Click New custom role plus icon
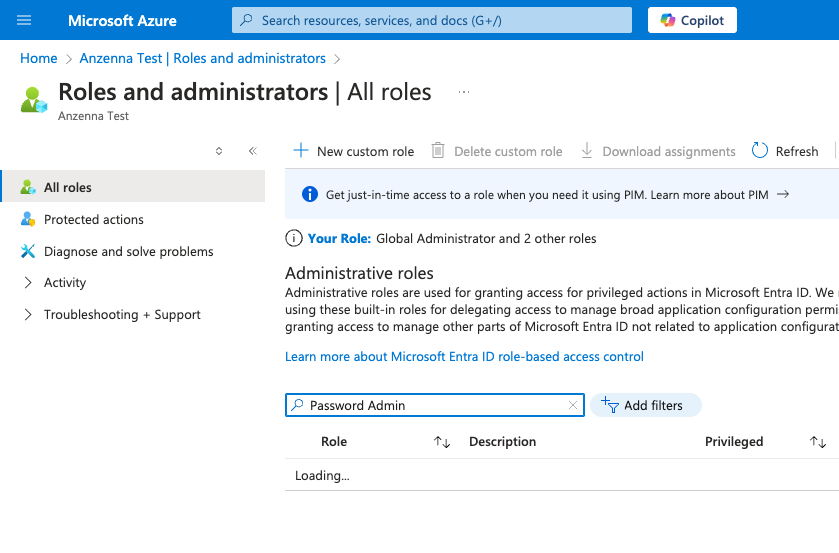The width and height of the screenshot is (839, 553). [301, 151]
